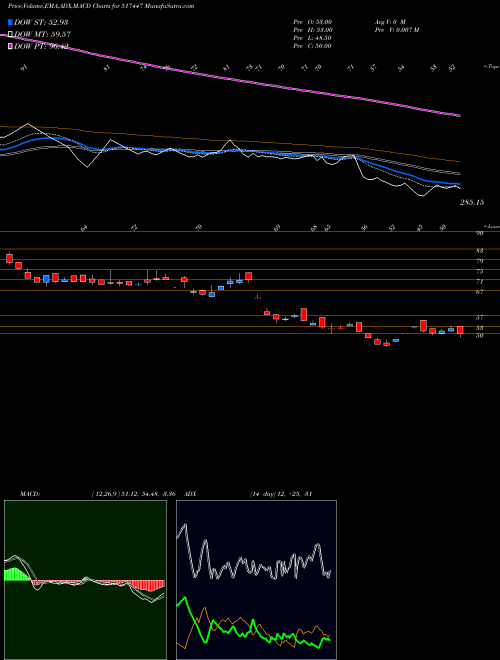Click the price level label 50
Image resolution: width=500 pixels, height=660 pixels.
479,335
